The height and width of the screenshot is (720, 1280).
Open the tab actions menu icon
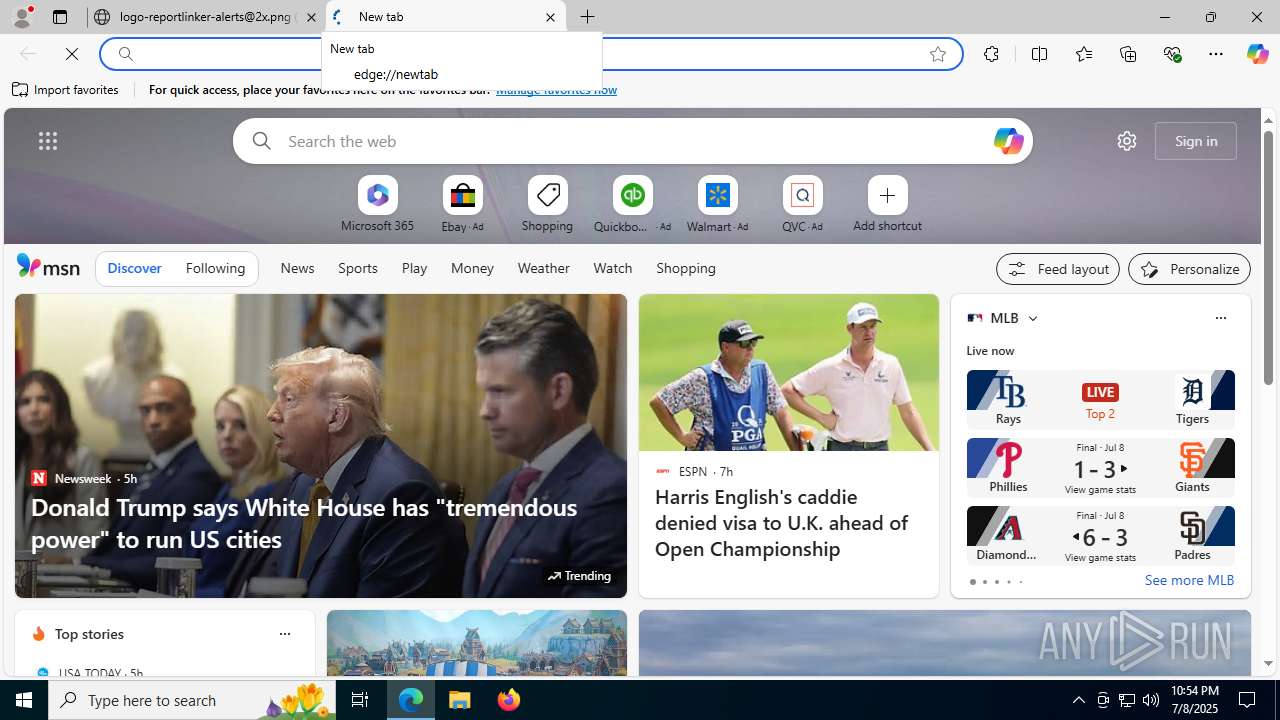tap(59, 17)
